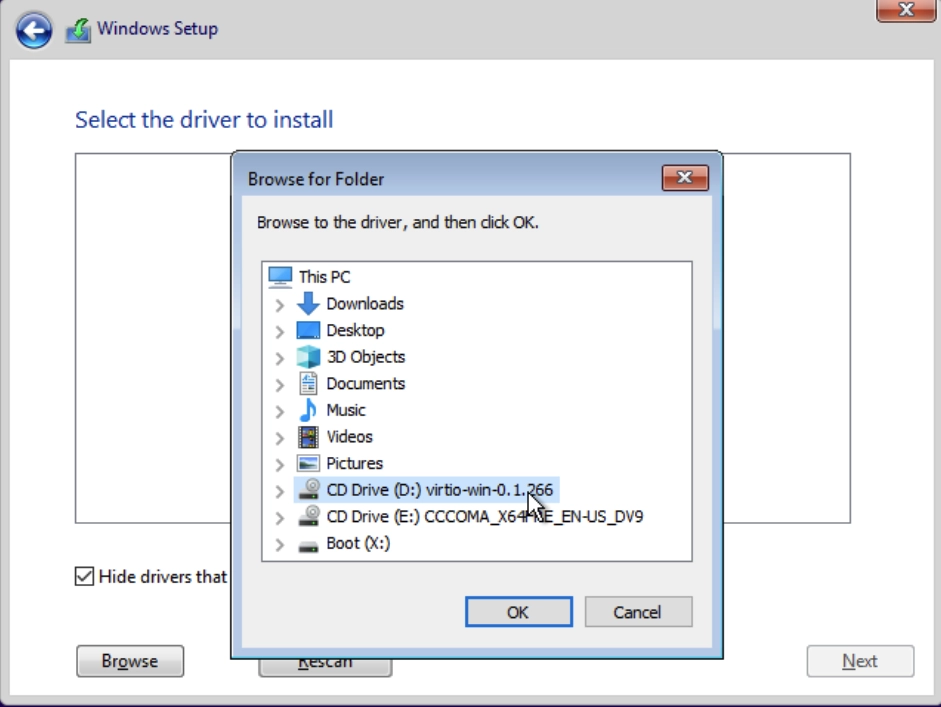This screenshot has width=941, height=707.
Task: Expand CD Drive (D:) virtio-win tree
Action: pos(279,491)
